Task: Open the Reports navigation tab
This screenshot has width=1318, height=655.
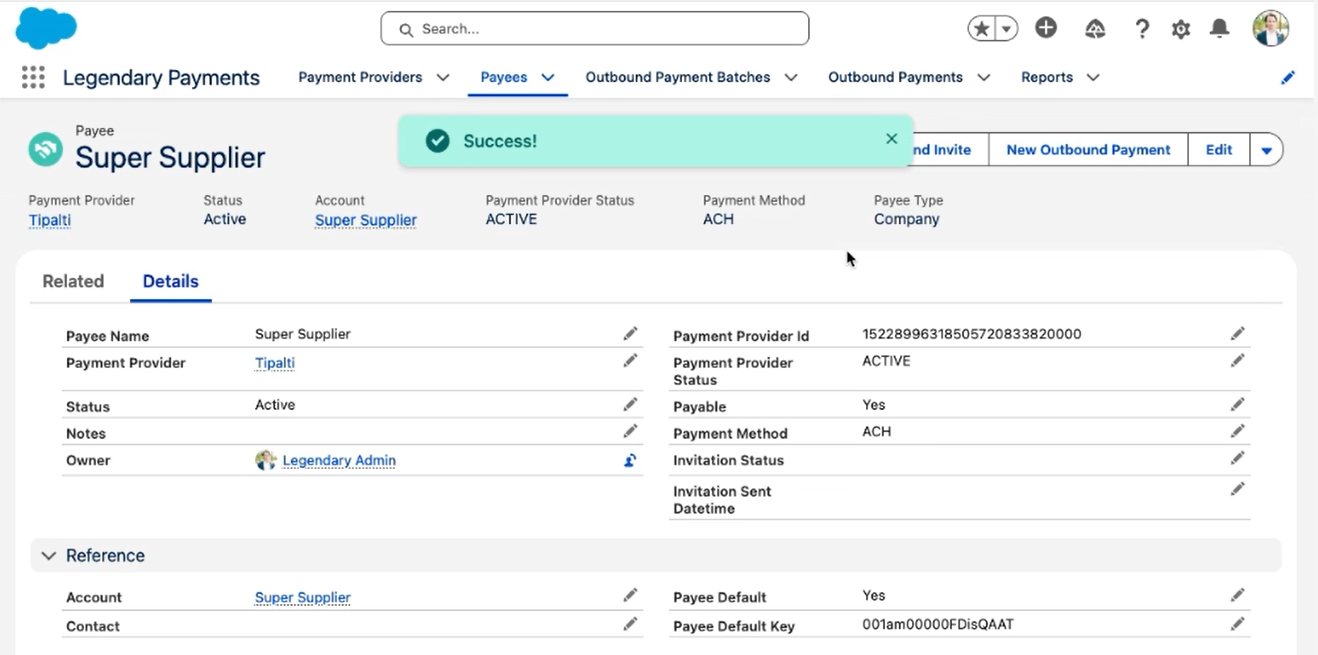Action: [1046, 78]
